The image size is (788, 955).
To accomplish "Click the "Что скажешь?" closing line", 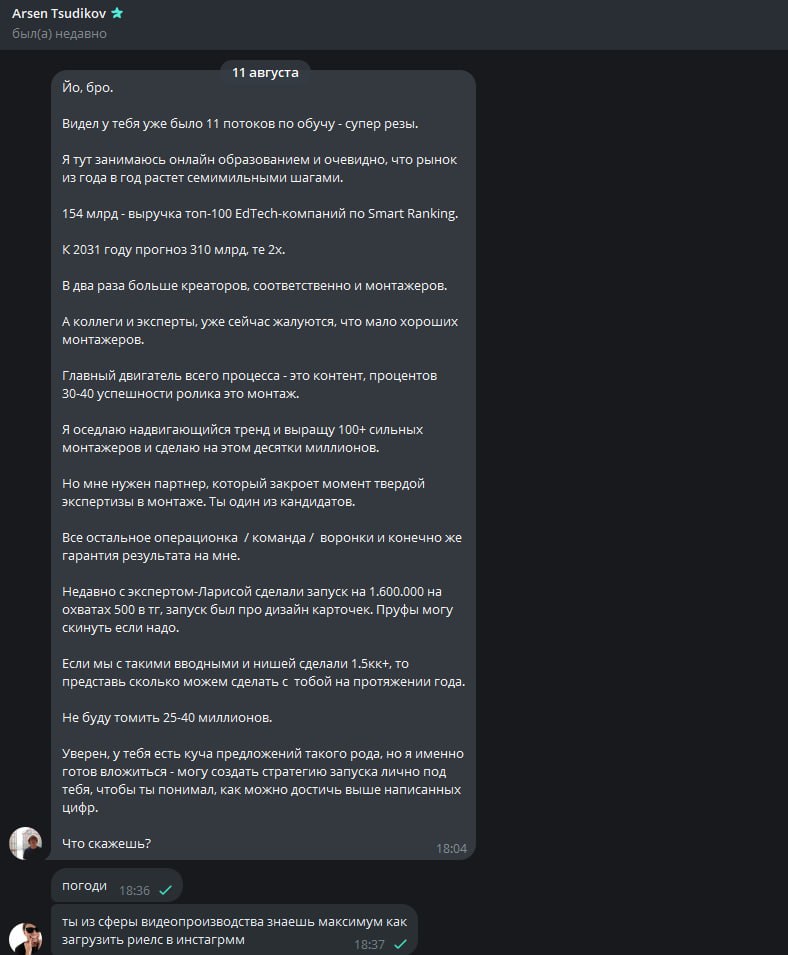I will [107, 844].
